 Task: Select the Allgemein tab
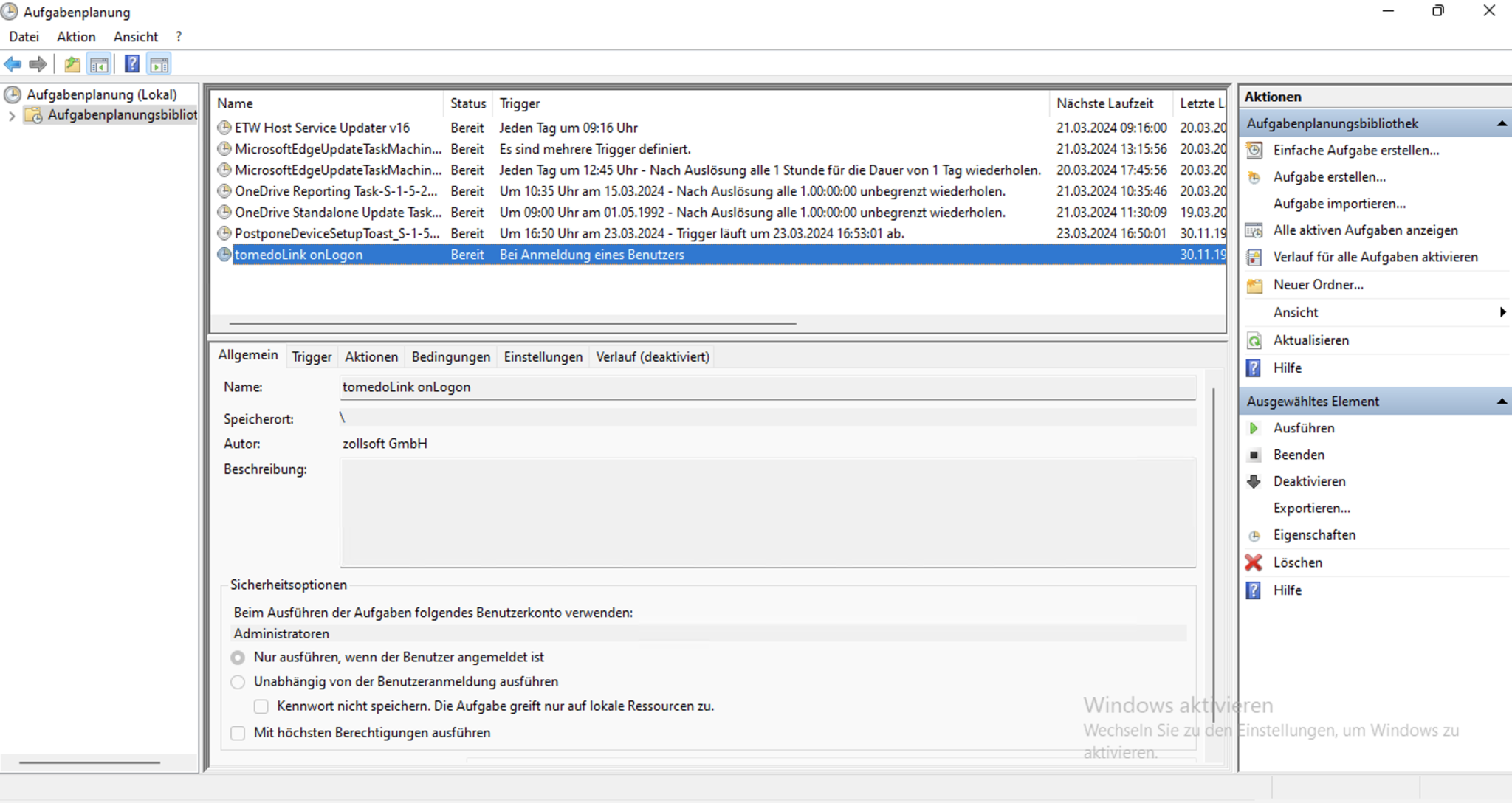pyautogui.click(x=248, y=355)
